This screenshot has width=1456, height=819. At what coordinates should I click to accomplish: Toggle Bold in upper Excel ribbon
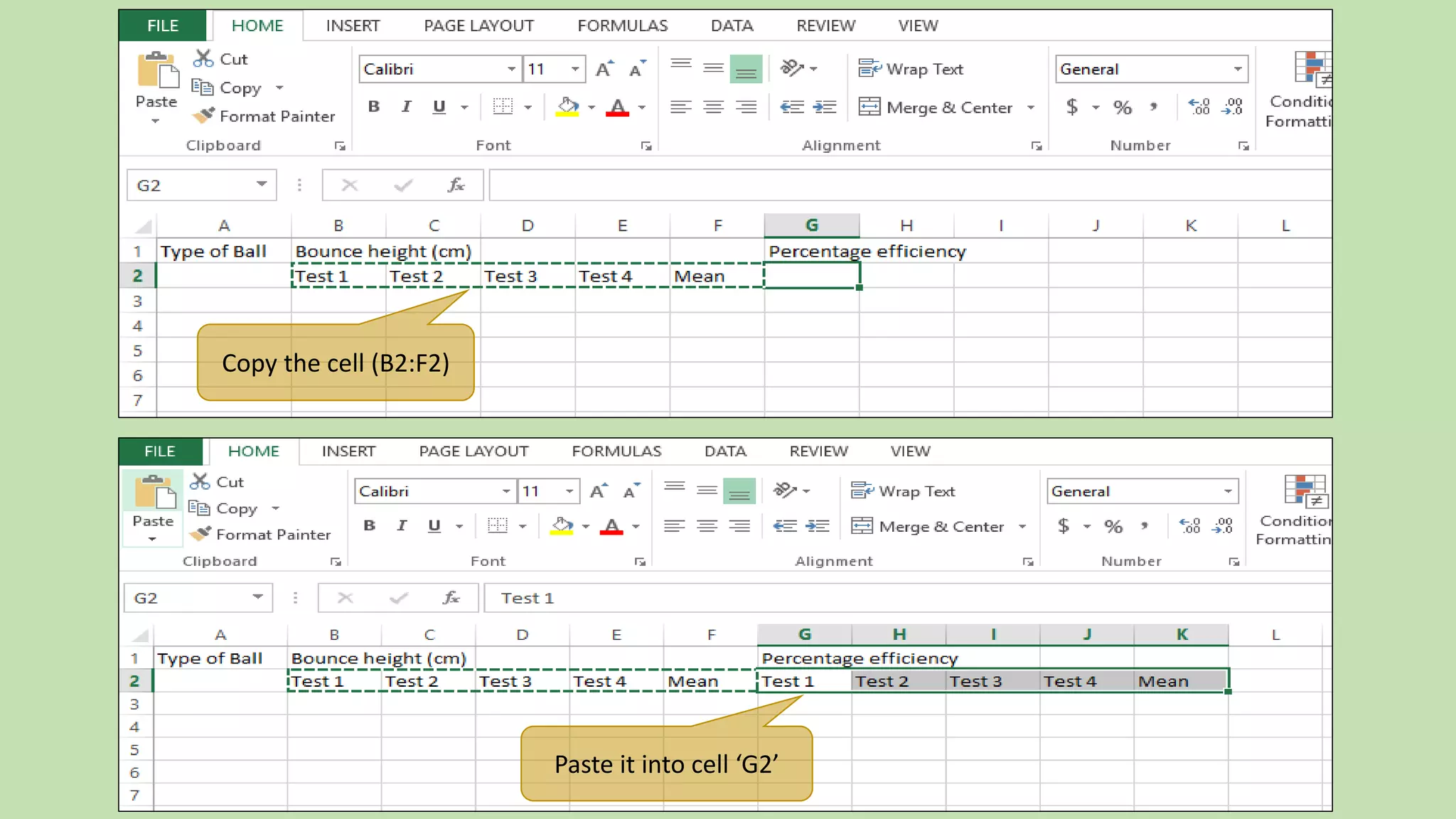373,107
